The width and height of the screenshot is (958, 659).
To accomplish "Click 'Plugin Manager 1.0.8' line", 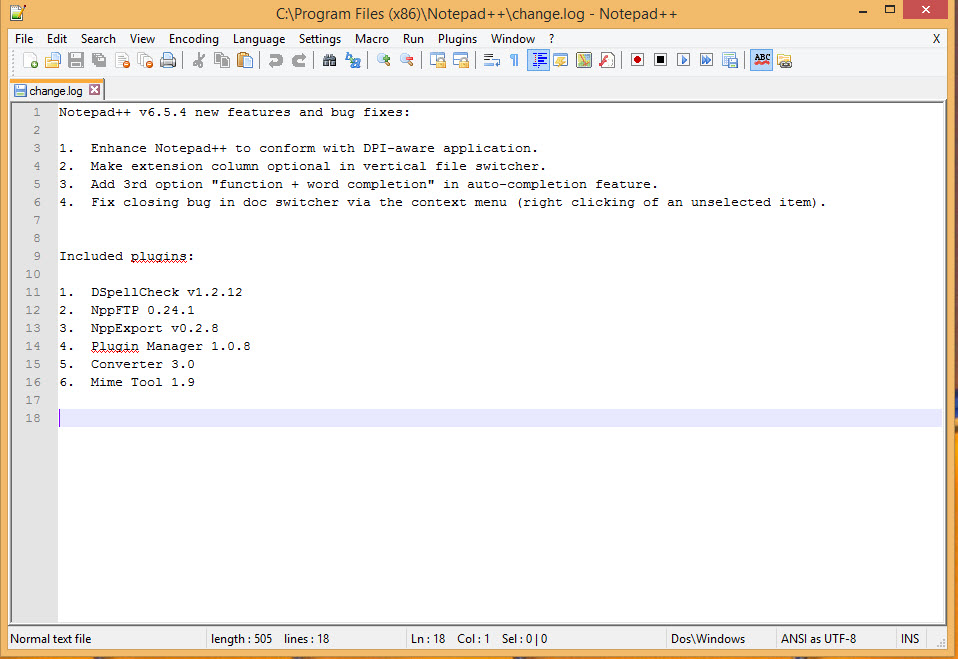I will [170, 346].
